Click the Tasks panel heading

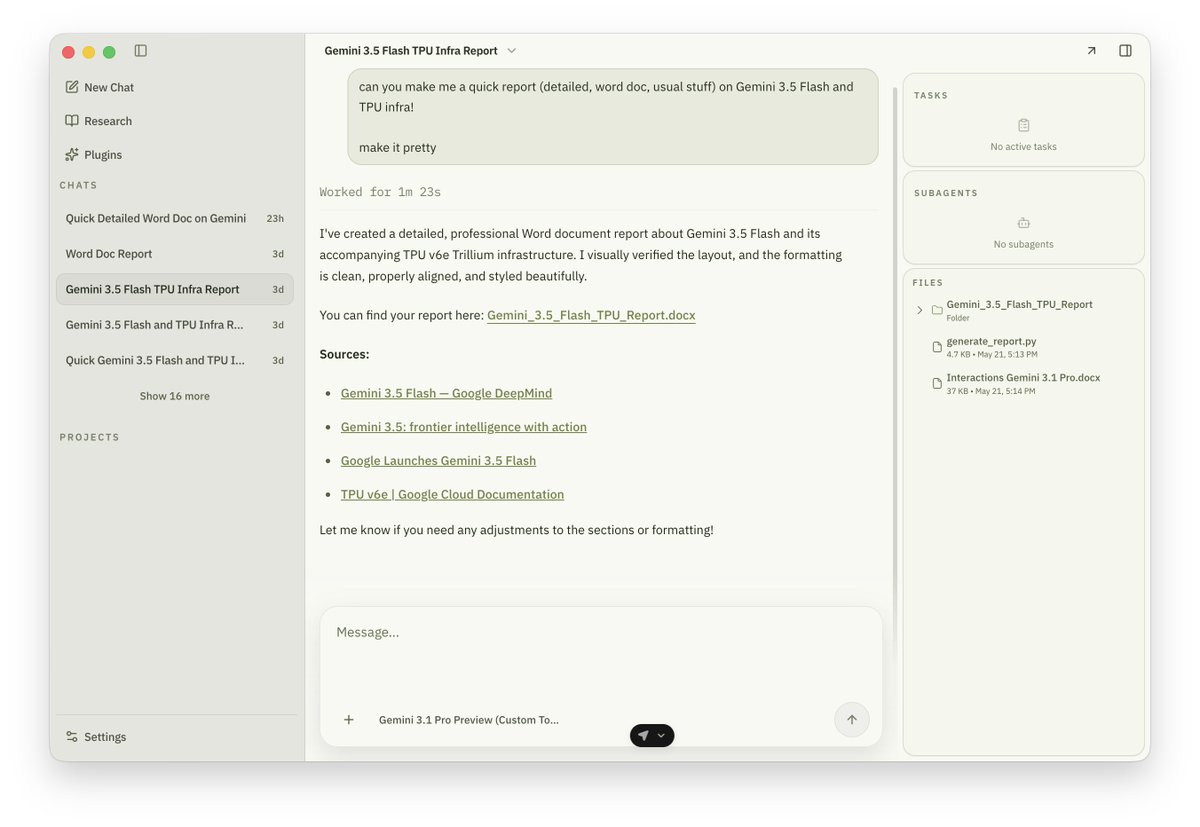tap(931, 96)
